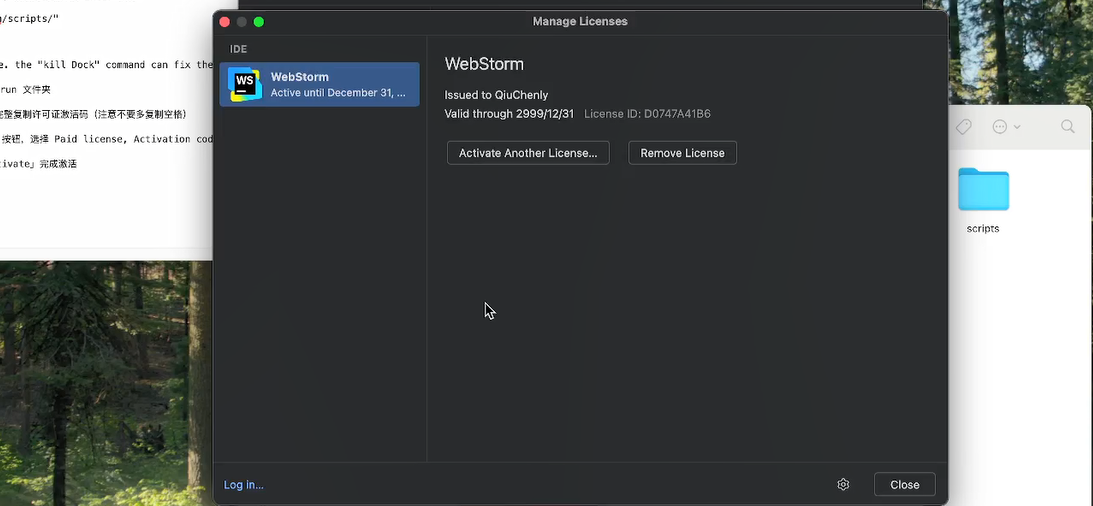
Task: Click the Issued to QiuChenly text
Action: 496,95
